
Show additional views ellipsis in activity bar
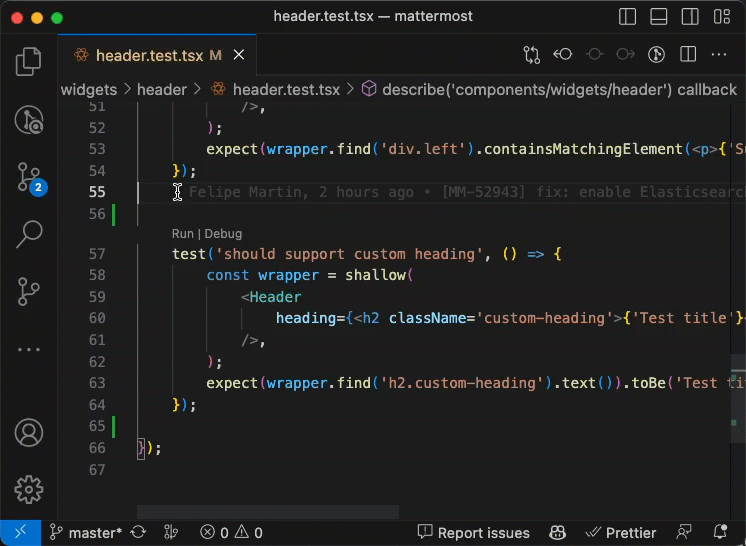[29, 350]
